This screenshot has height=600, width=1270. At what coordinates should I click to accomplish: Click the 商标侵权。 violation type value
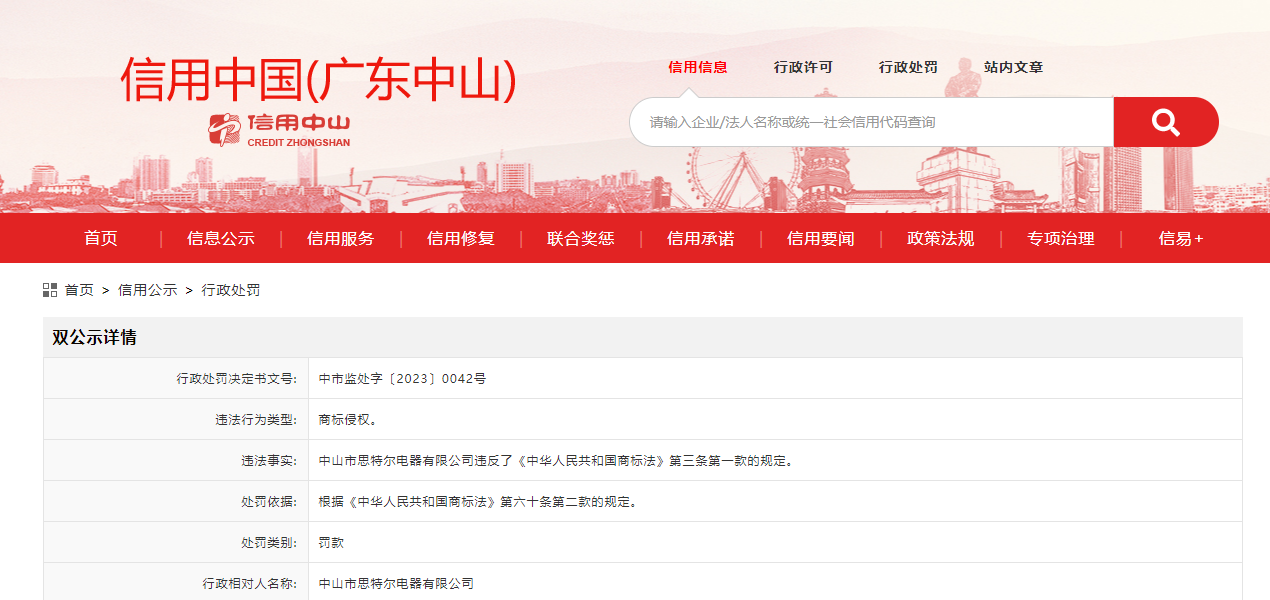pyautogui.click(x=348, y=420)
